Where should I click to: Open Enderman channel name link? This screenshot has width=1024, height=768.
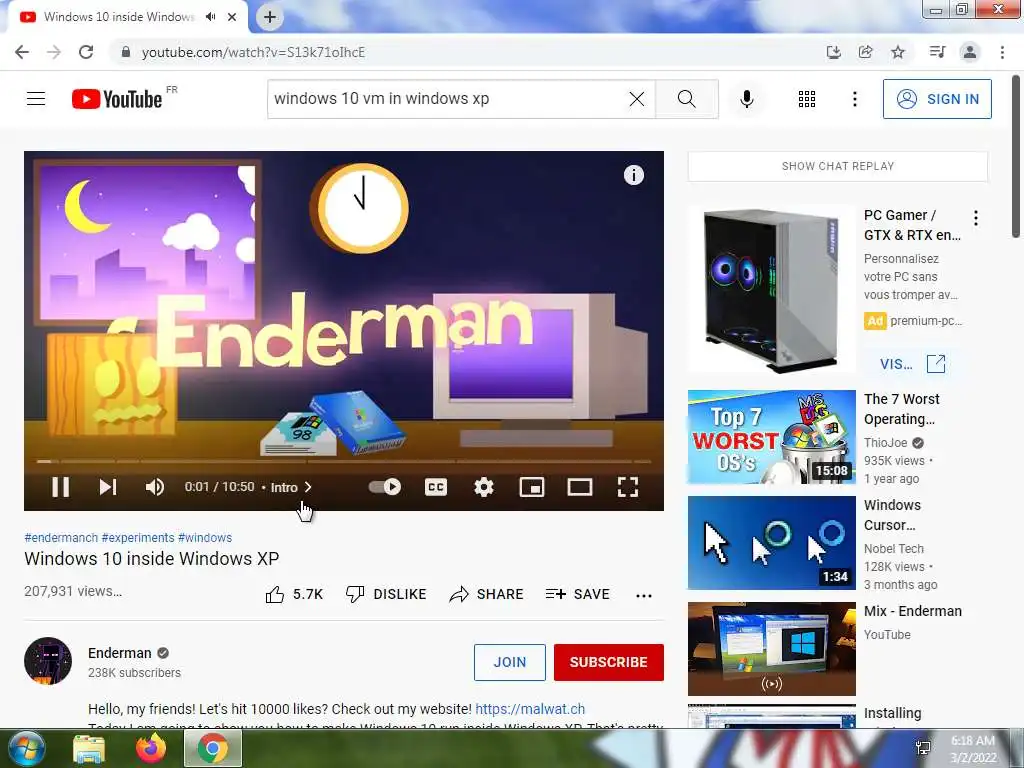coord(120,653)
